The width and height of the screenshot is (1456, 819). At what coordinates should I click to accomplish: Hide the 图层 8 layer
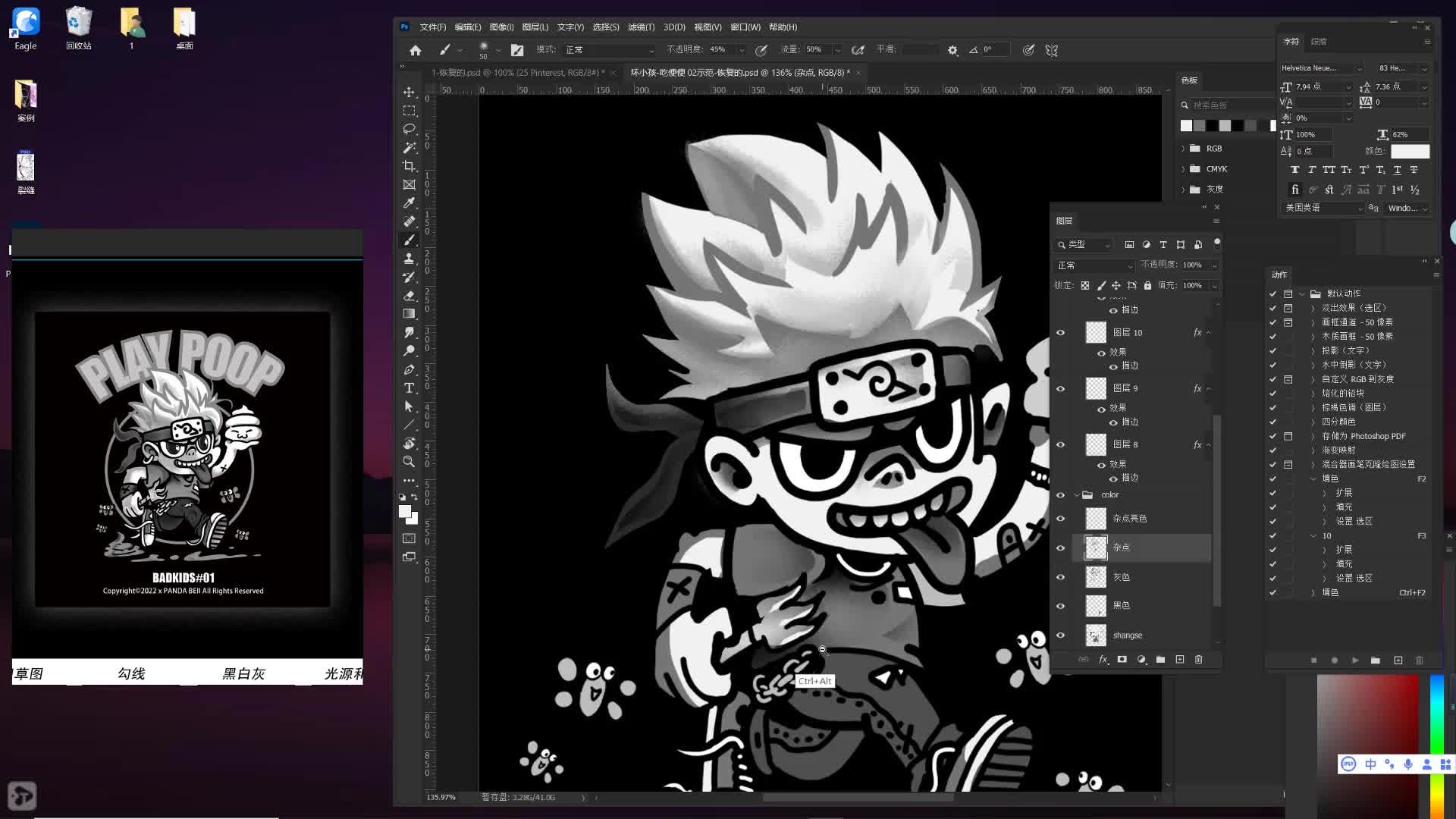click(x=1061, y=445)
